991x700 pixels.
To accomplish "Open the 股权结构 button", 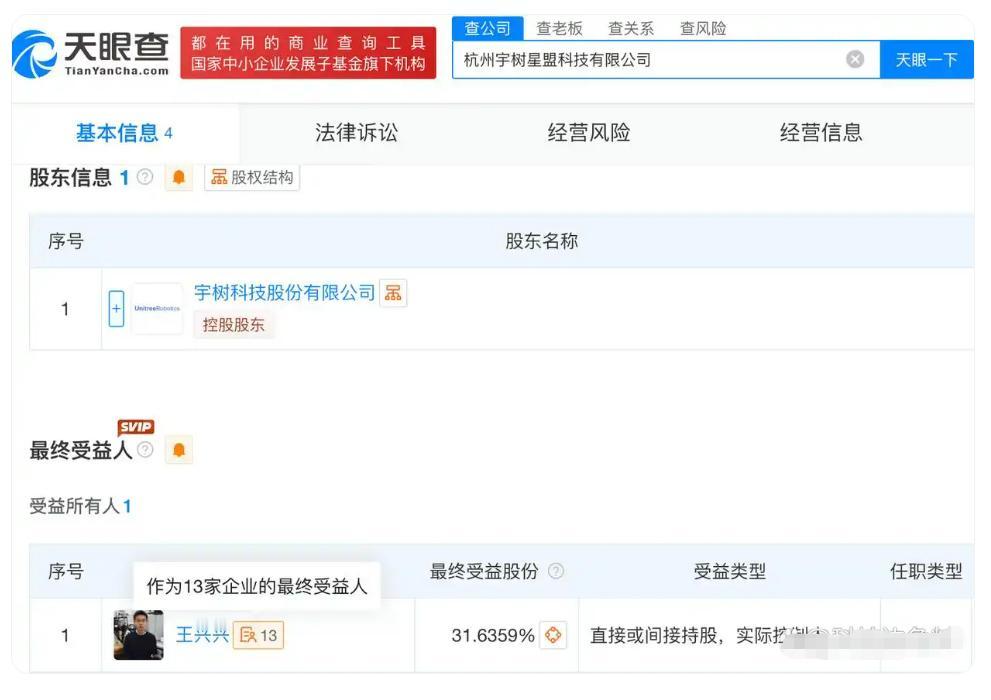I will pyautogui.click(x=252, y=177).
